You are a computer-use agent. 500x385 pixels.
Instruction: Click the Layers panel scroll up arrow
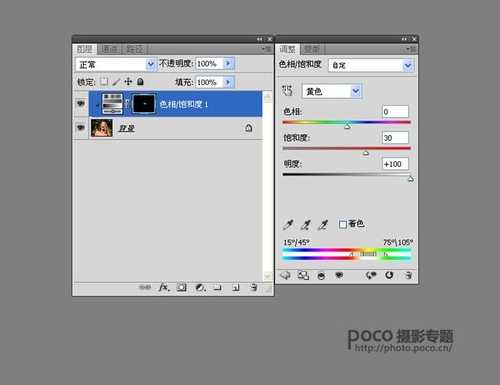268,97
